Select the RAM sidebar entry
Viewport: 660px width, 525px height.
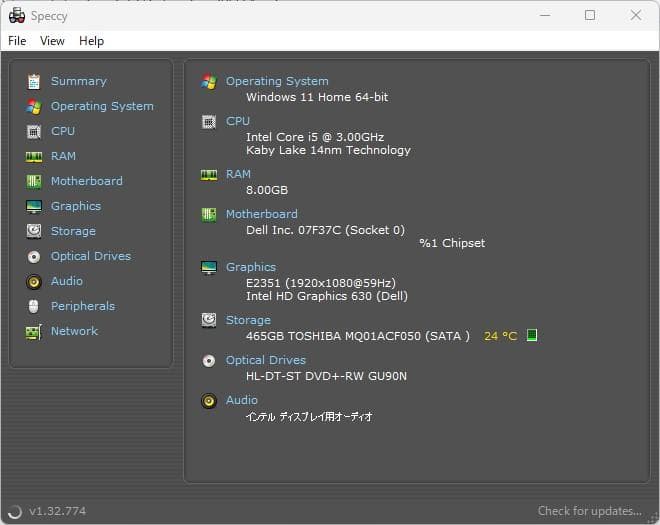click(63, 156)
